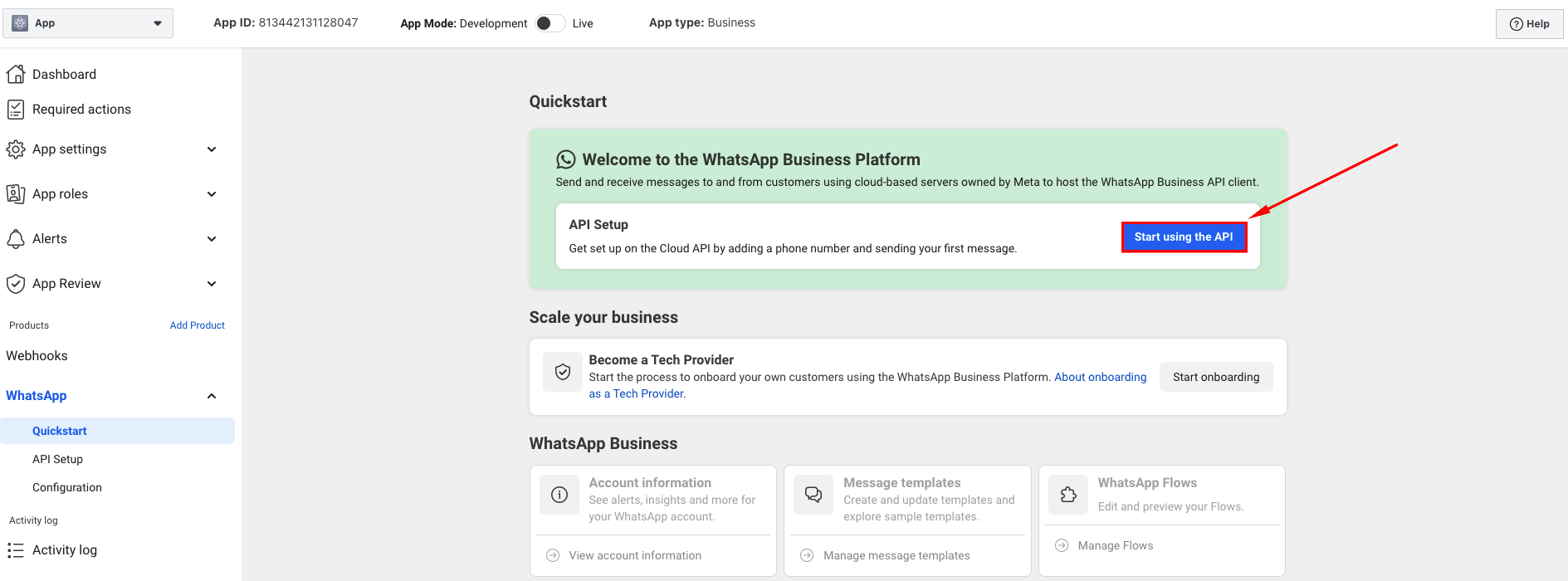Click the Alerts bell icon

(16, 239)
